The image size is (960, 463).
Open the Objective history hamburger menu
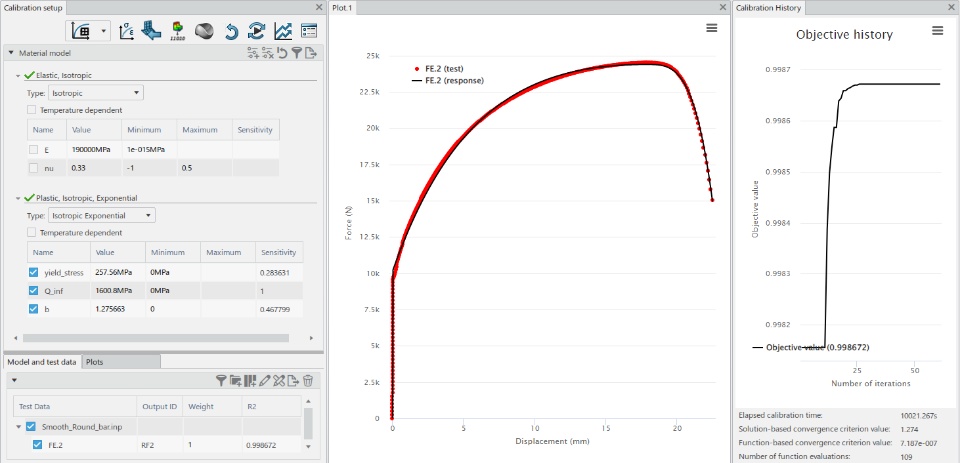(x=937, y=31)
